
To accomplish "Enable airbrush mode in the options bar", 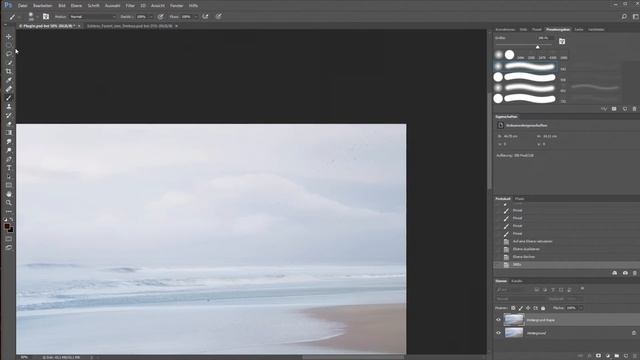I will coord(205,17).
